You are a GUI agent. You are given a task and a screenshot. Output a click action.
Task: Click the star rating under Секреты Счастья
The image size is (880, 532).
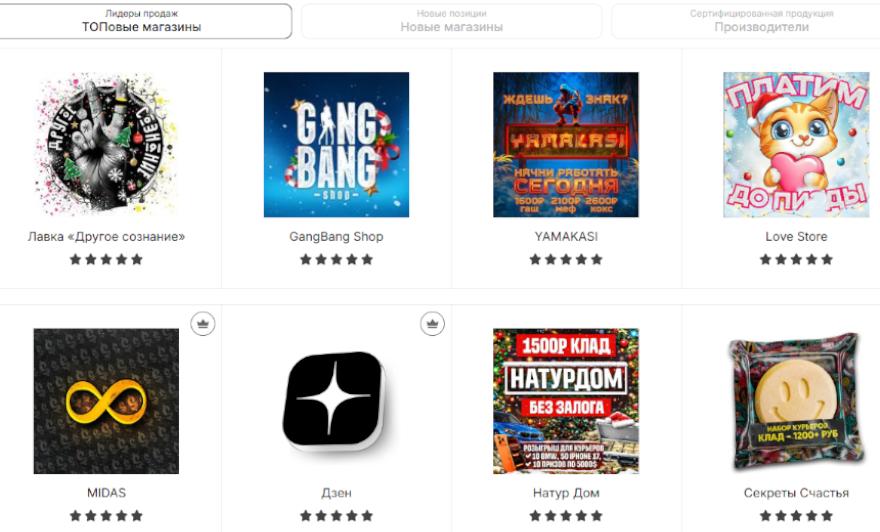pos(796,516)
